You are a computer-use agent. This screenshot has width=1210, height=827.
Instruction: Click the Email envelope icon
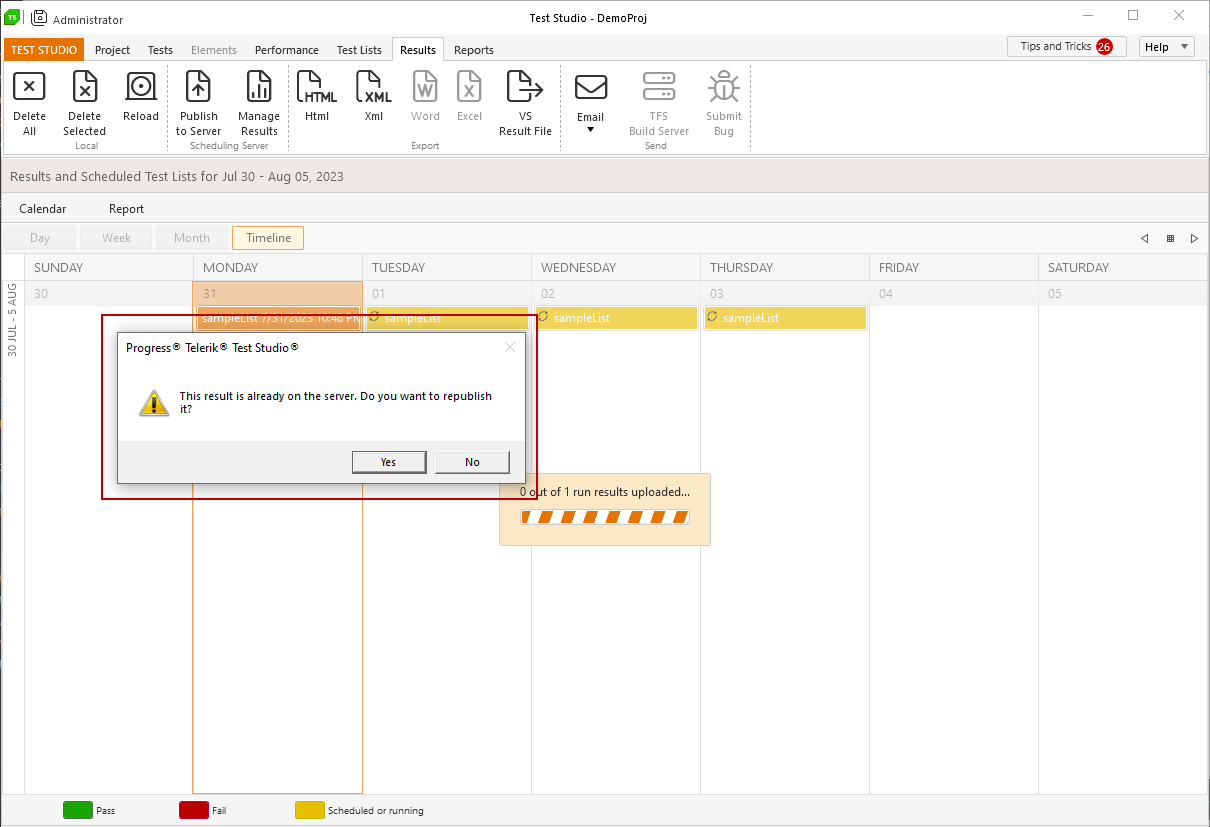pyautogui.click(x=591, y=88)
